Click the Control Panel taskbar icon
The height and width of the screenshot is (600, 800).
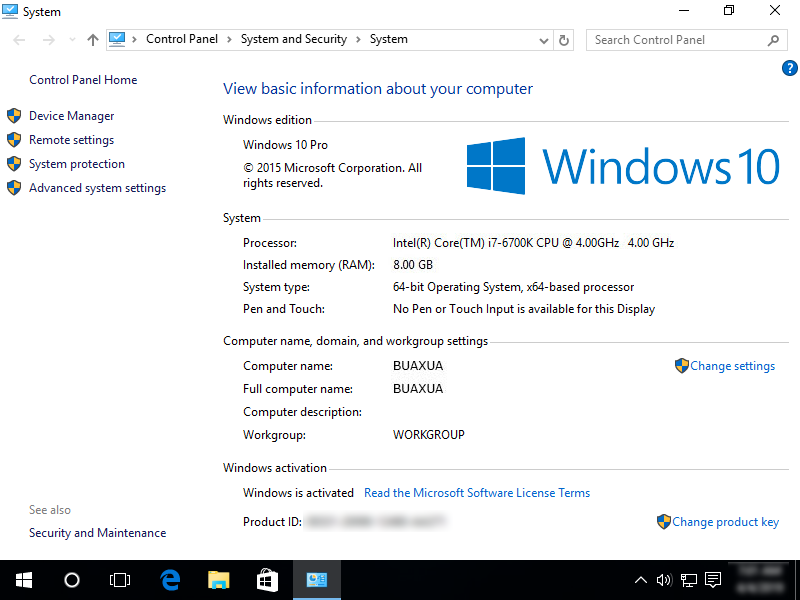(317, 580)
